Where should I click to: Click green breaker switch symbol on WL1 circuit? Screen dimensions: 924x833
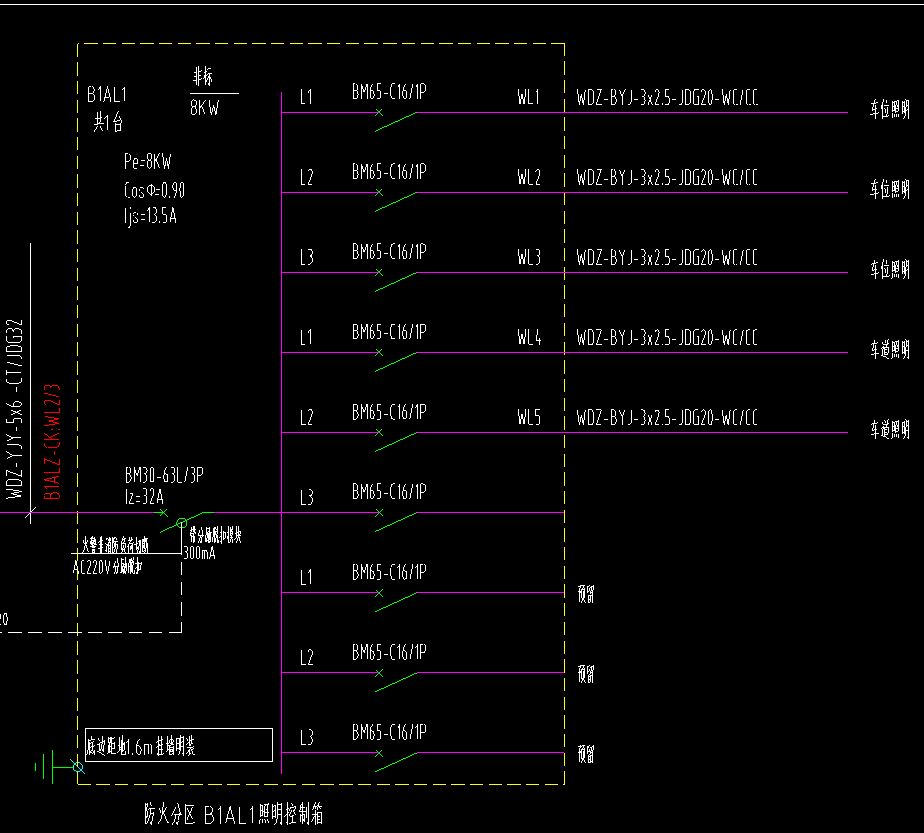click(x=395, y=120)
